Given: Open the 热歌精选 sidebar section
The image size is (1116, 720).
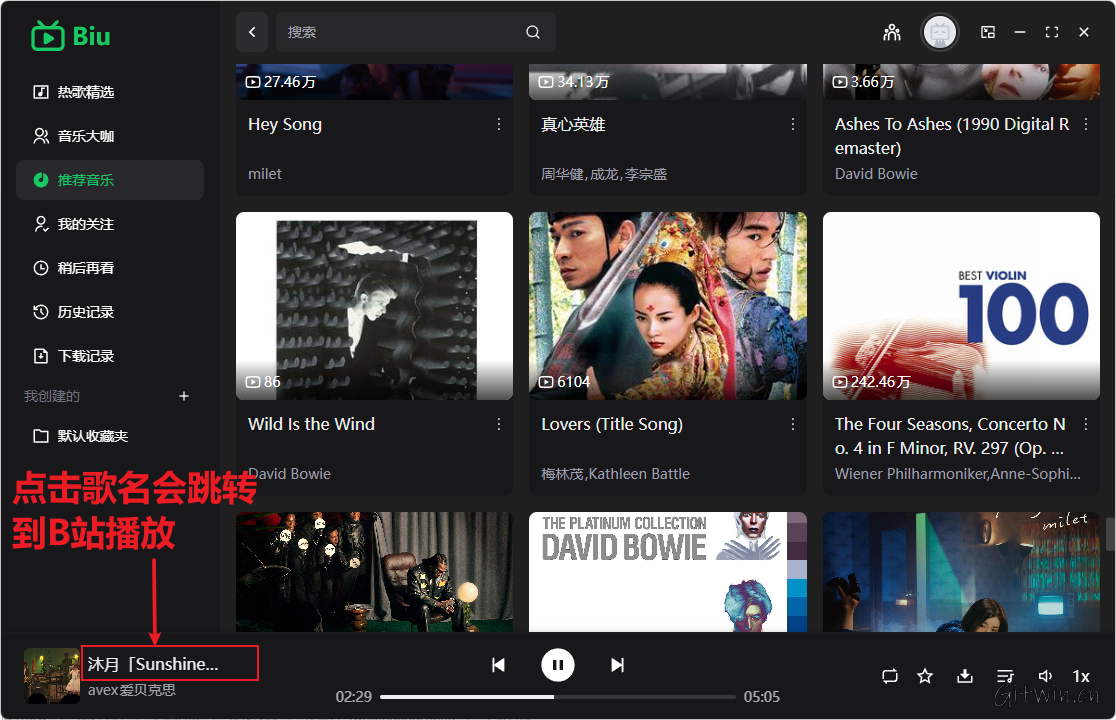Looking at the screenshot, I should tap(86, 92).
